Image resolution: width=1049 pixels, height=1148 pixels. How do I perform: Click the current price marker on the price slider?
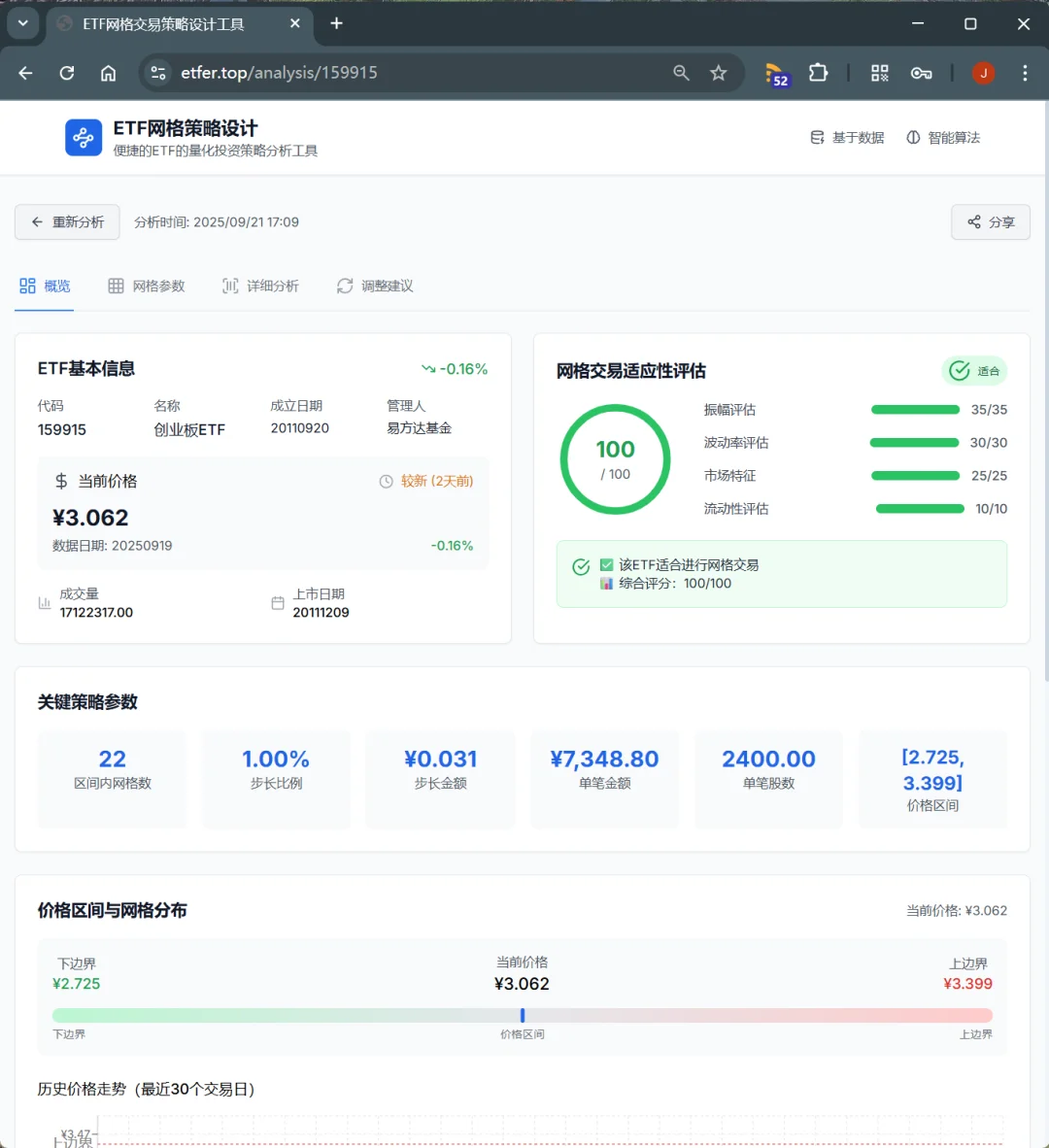pos(523,1014)
